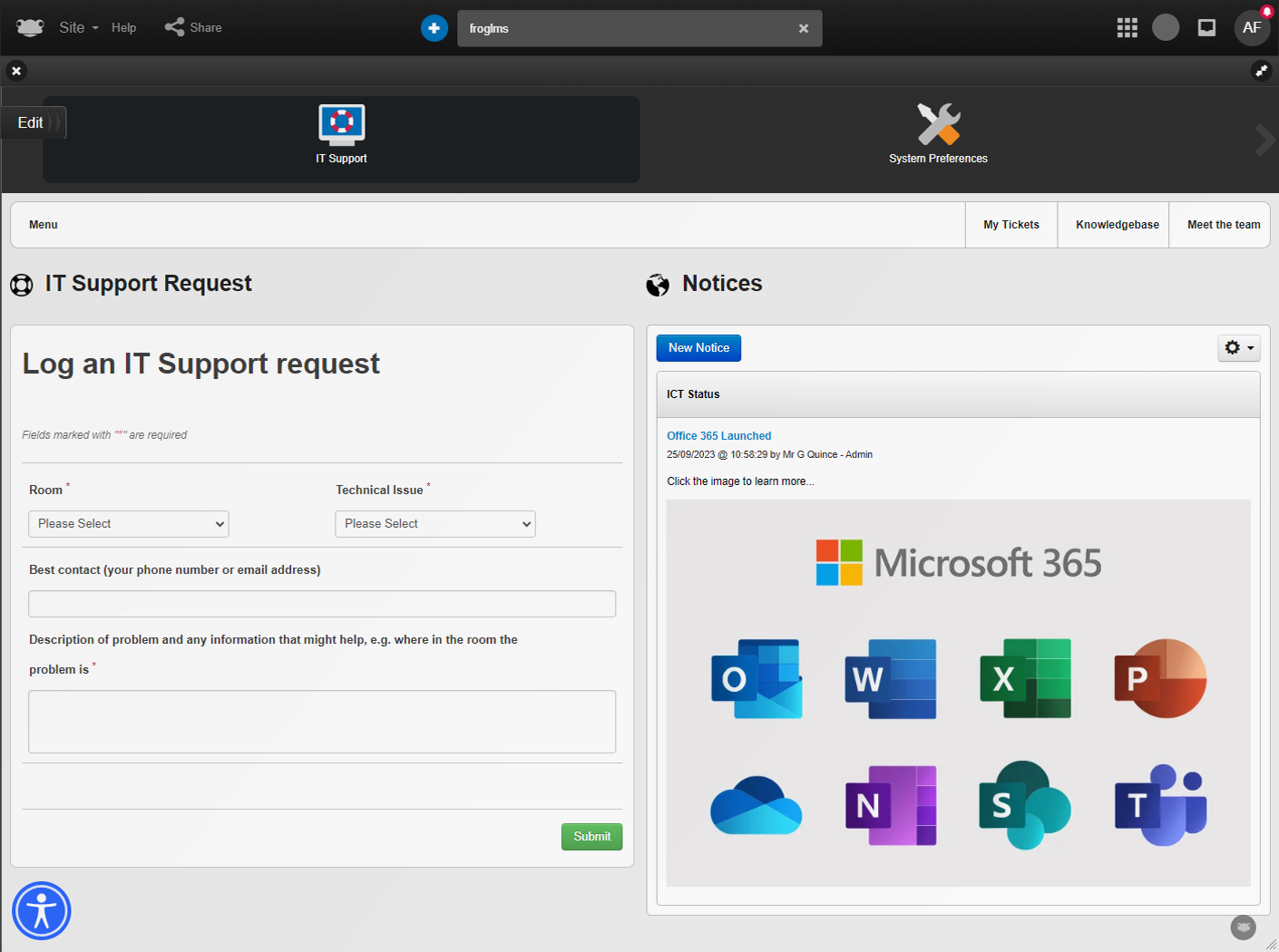Open the accessibility widget icon
This screenshot has height=952, width=1279.
[42, 910]
